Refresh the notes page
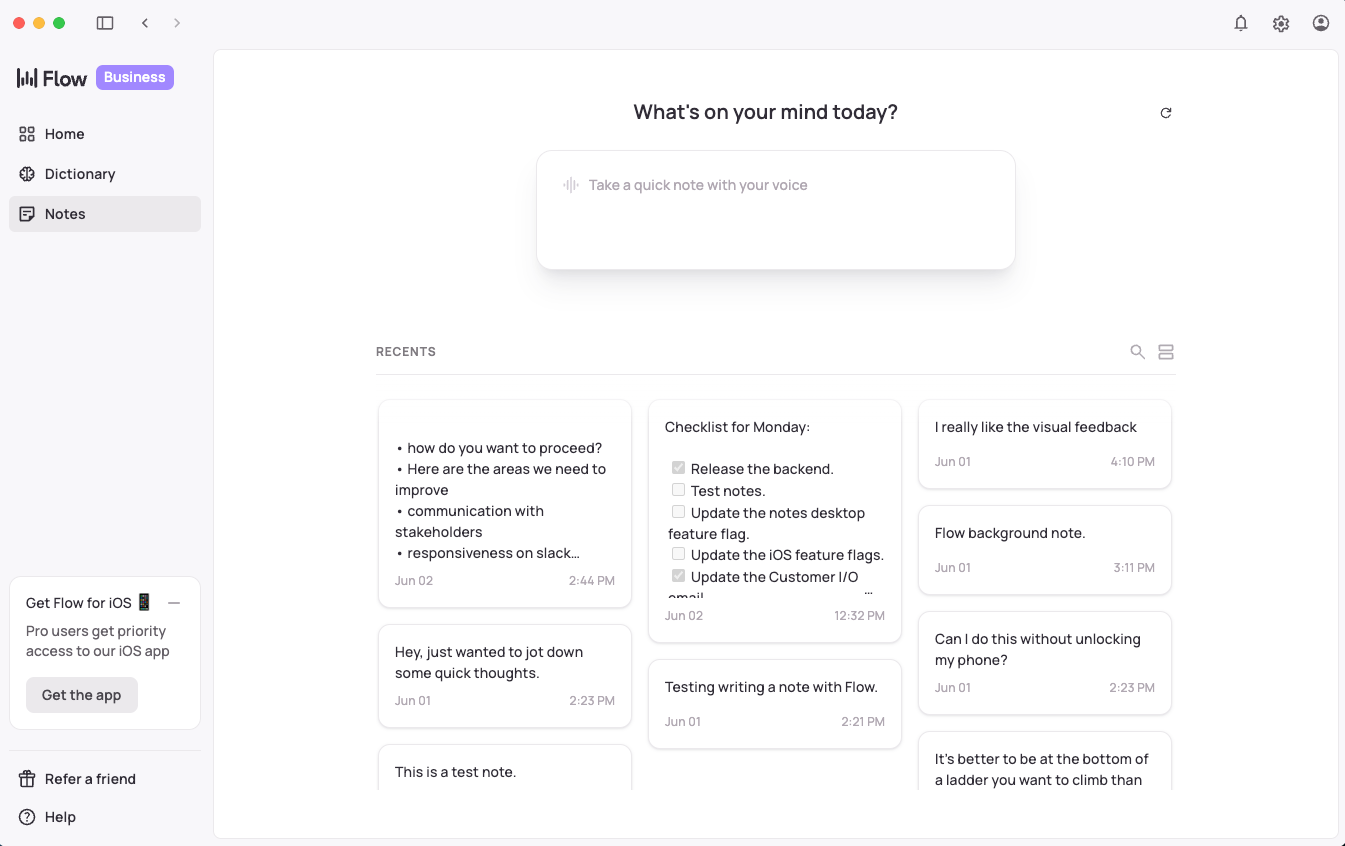 1166,113
